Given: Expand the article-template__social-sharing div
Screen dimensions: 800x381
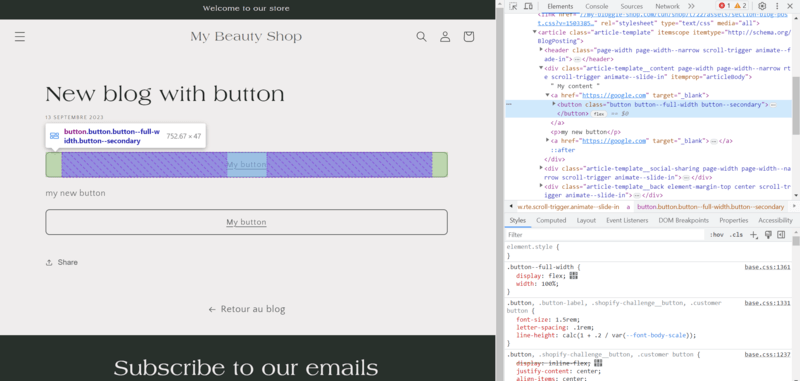Looking at the screenshot, I should (x=541, y=168).
